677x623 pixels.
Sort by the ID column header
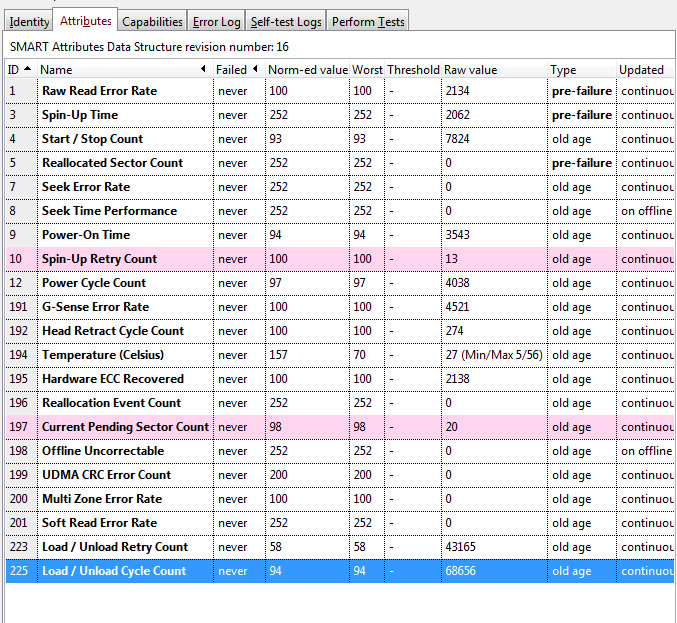click(x=21, y=70)
